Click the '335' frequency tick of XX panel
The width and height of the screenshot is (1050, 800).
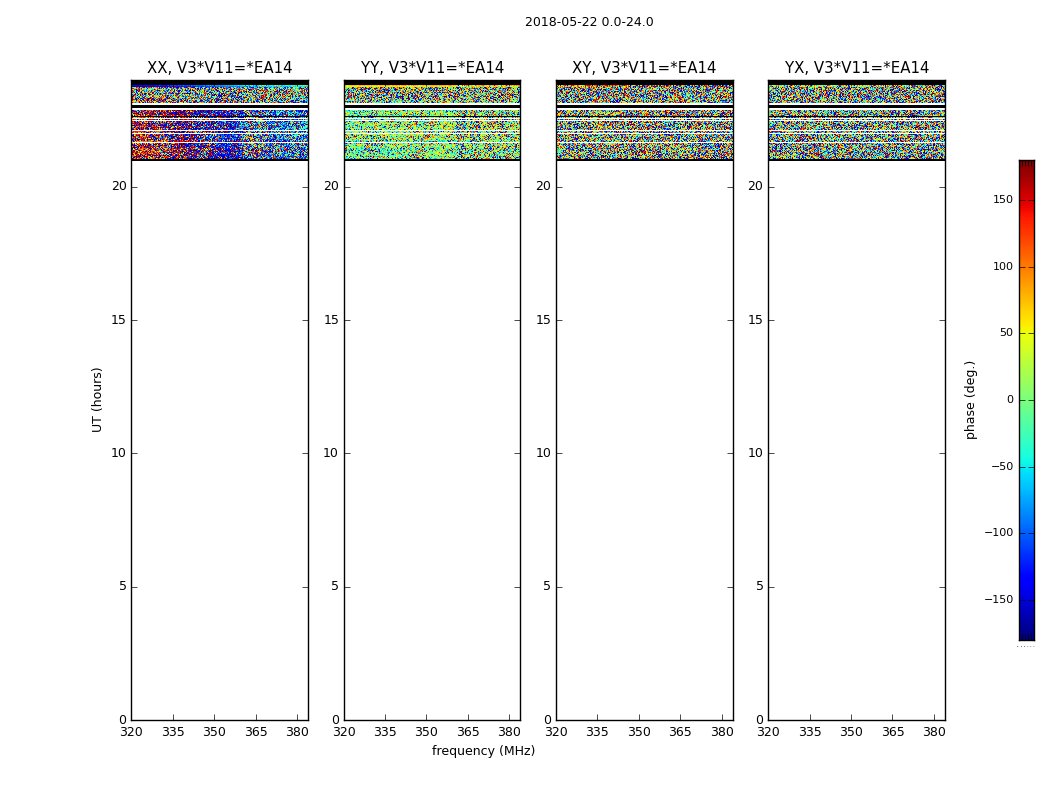click(x=173, y=732)
